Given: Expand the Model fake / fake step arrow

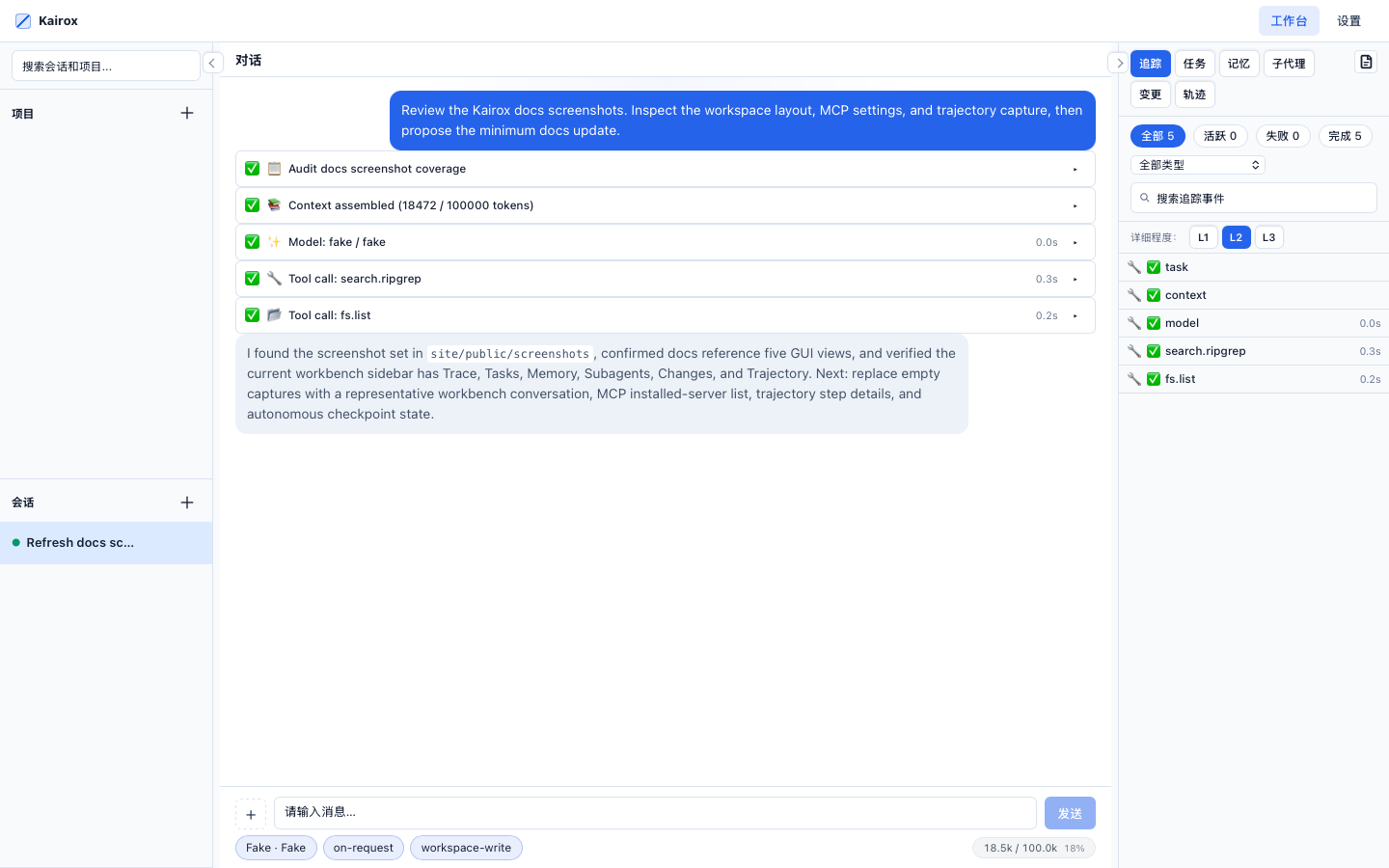Looking at the screenshot, I should click(x=1075, y=242).
